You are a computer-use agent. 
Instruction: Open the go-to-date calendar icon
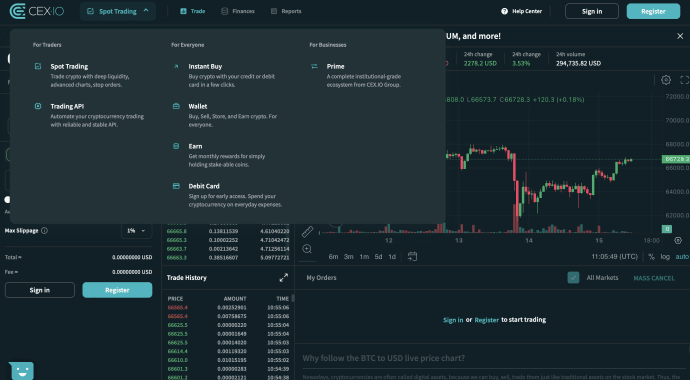tap(412, 257)
